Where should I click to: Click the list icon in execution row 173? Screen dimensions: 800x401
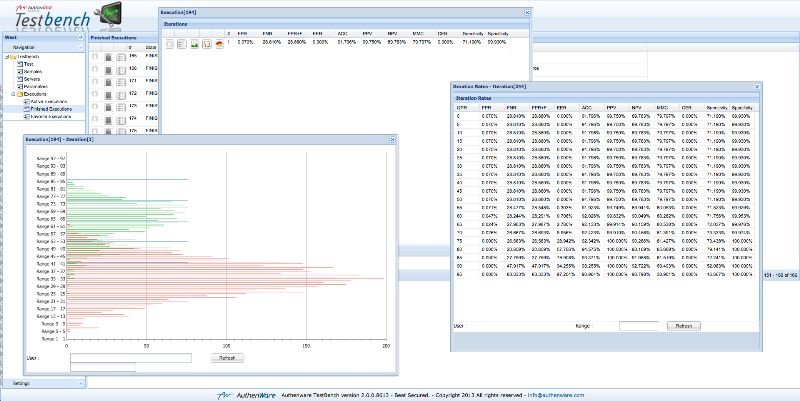(121, 108)
